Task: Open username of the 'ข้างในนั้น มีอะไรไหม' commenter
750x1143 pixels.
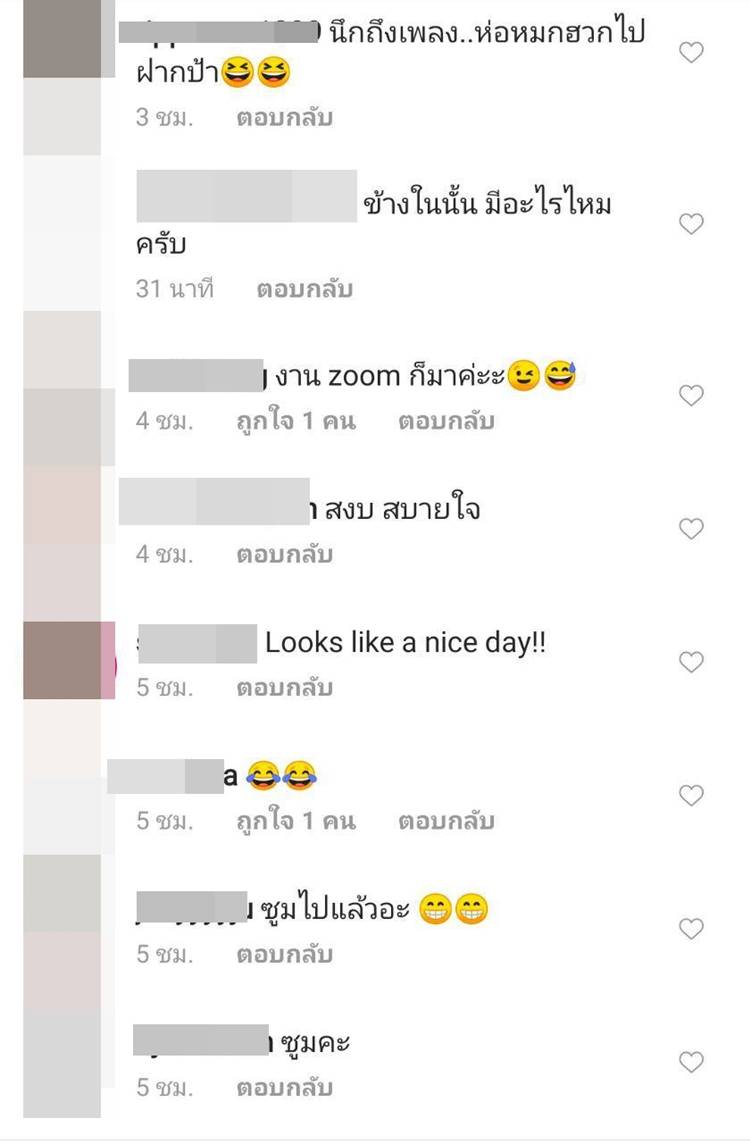Action: point(246,196)
